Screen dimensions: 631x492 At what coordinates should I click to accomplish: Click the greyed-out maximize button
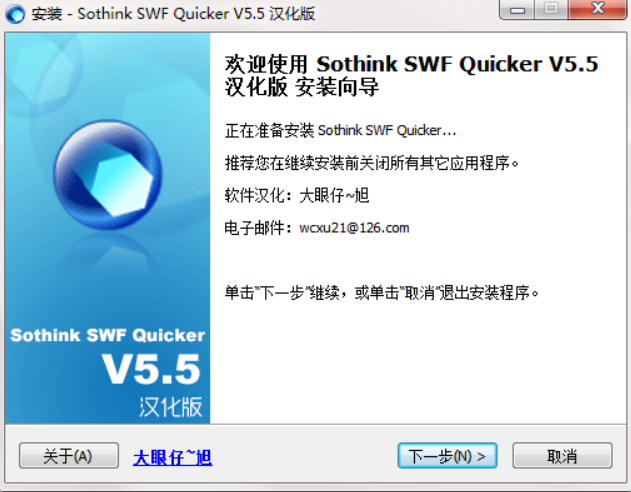(x=551, y=9)
